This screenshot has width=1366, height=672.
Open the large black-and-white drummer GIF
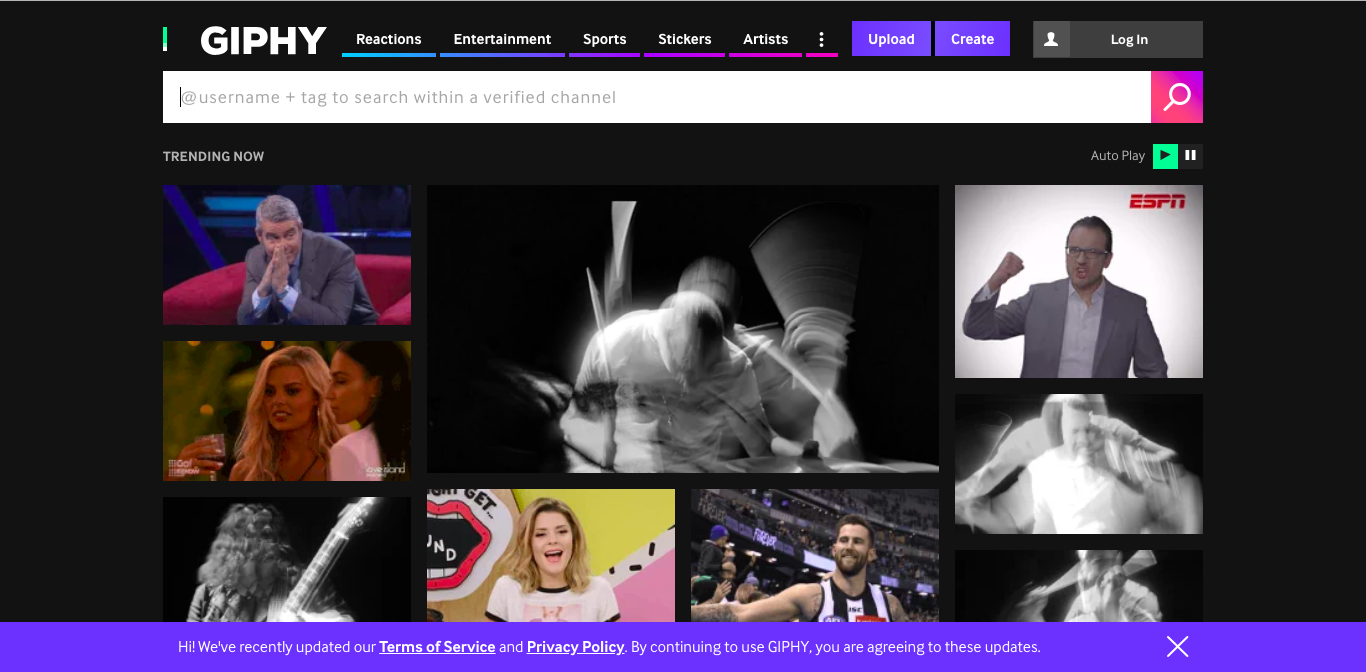click(682, 328)
